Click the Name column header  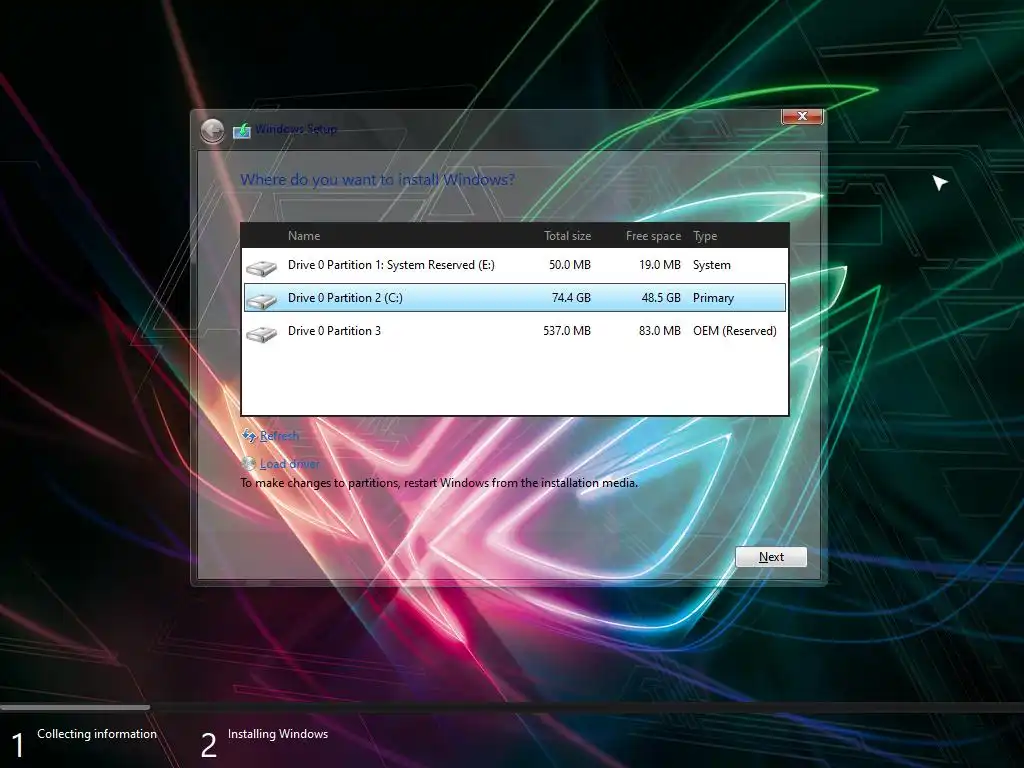tap(304, 236)
